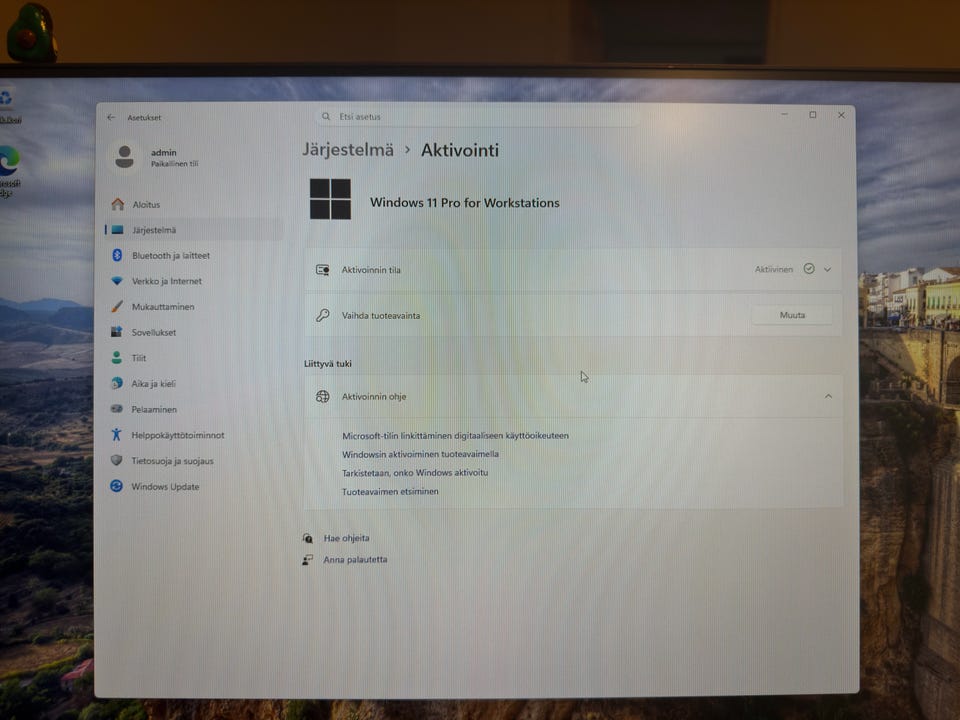Click the Aktiivinen checkmark status icon

809,269
